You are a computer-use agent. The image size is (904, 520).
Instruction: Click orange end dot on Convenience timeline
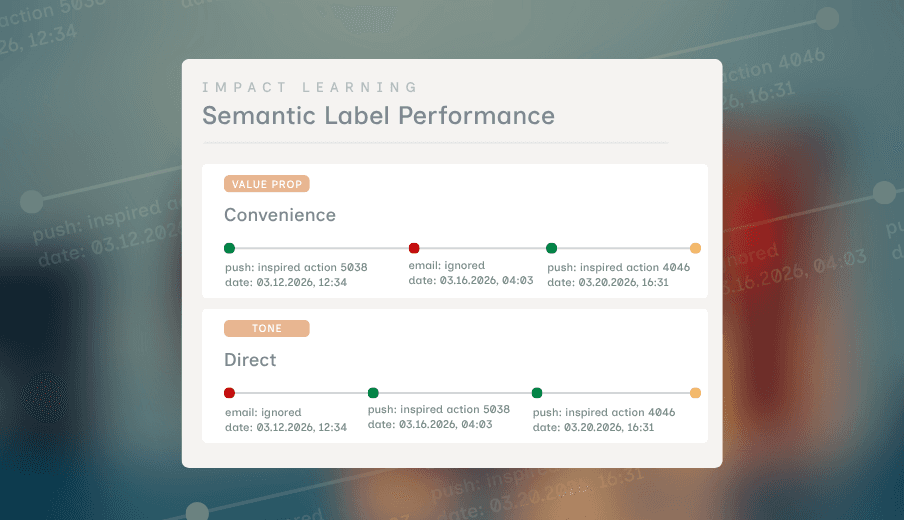tap(695, 248)
